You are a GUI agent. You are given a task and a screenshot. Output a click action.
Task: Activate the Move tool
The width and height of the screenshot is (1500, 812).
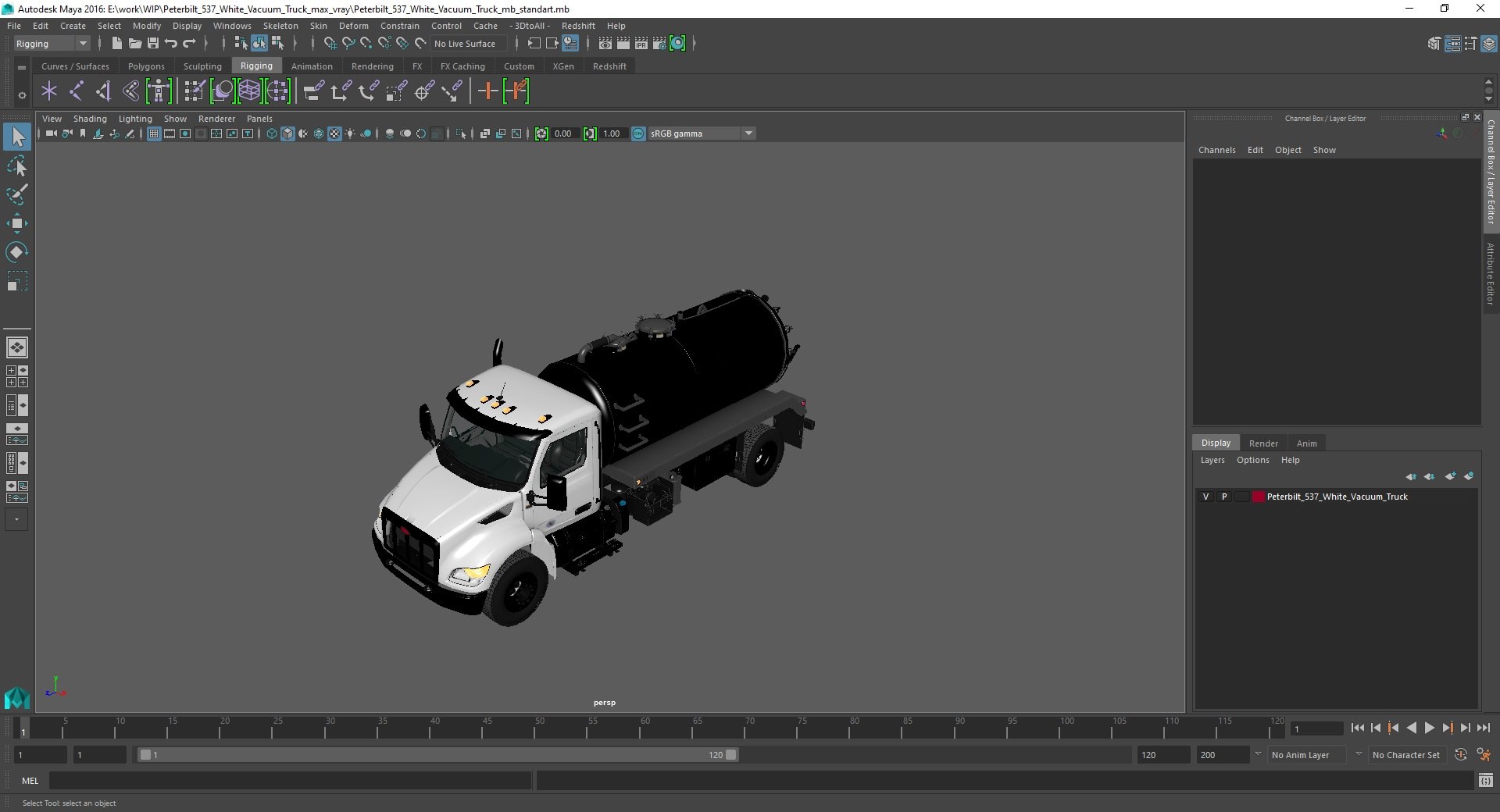pos(17,223)
